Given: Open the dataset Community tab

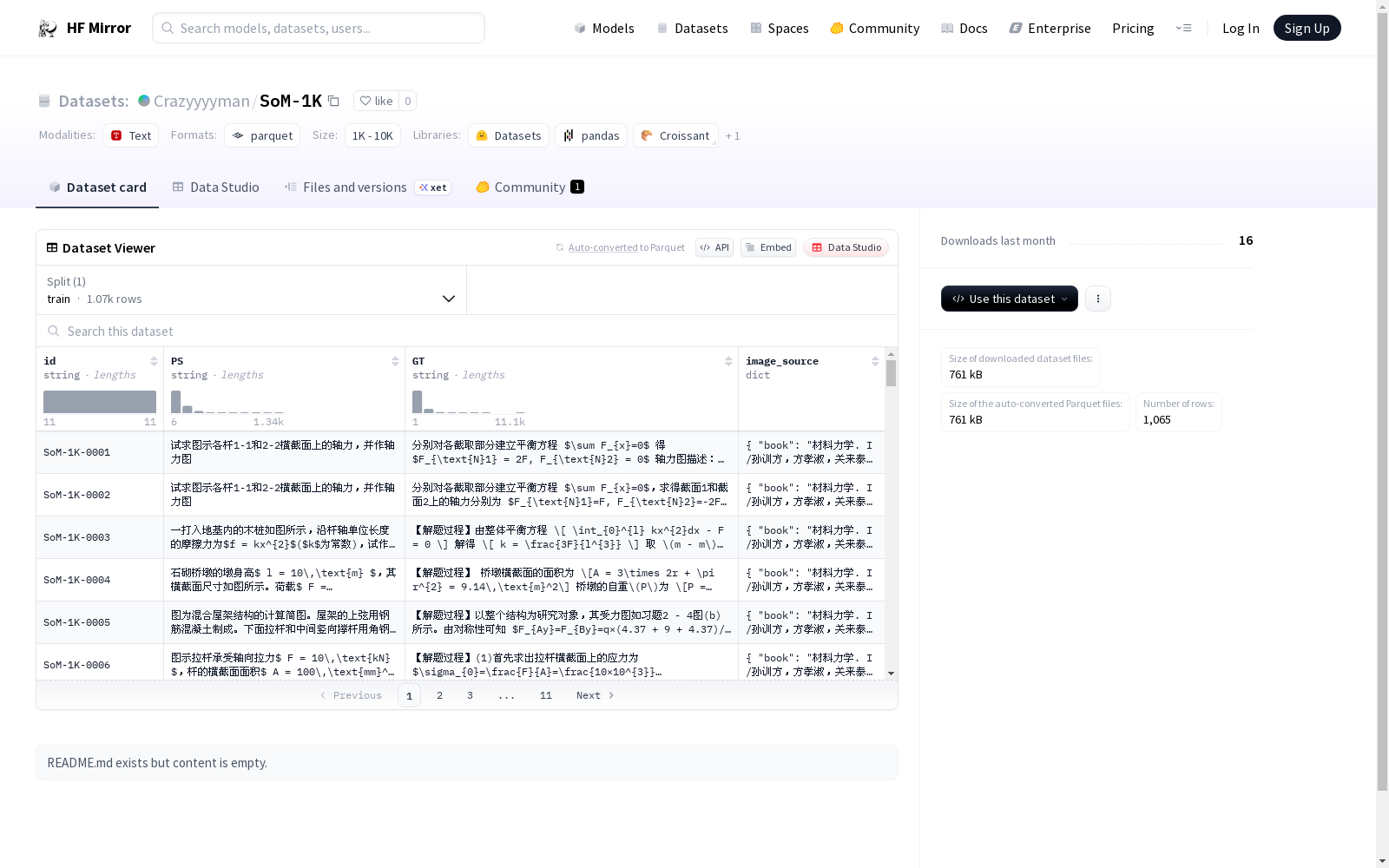Looking at the screenshot, I should click(530, 187).
